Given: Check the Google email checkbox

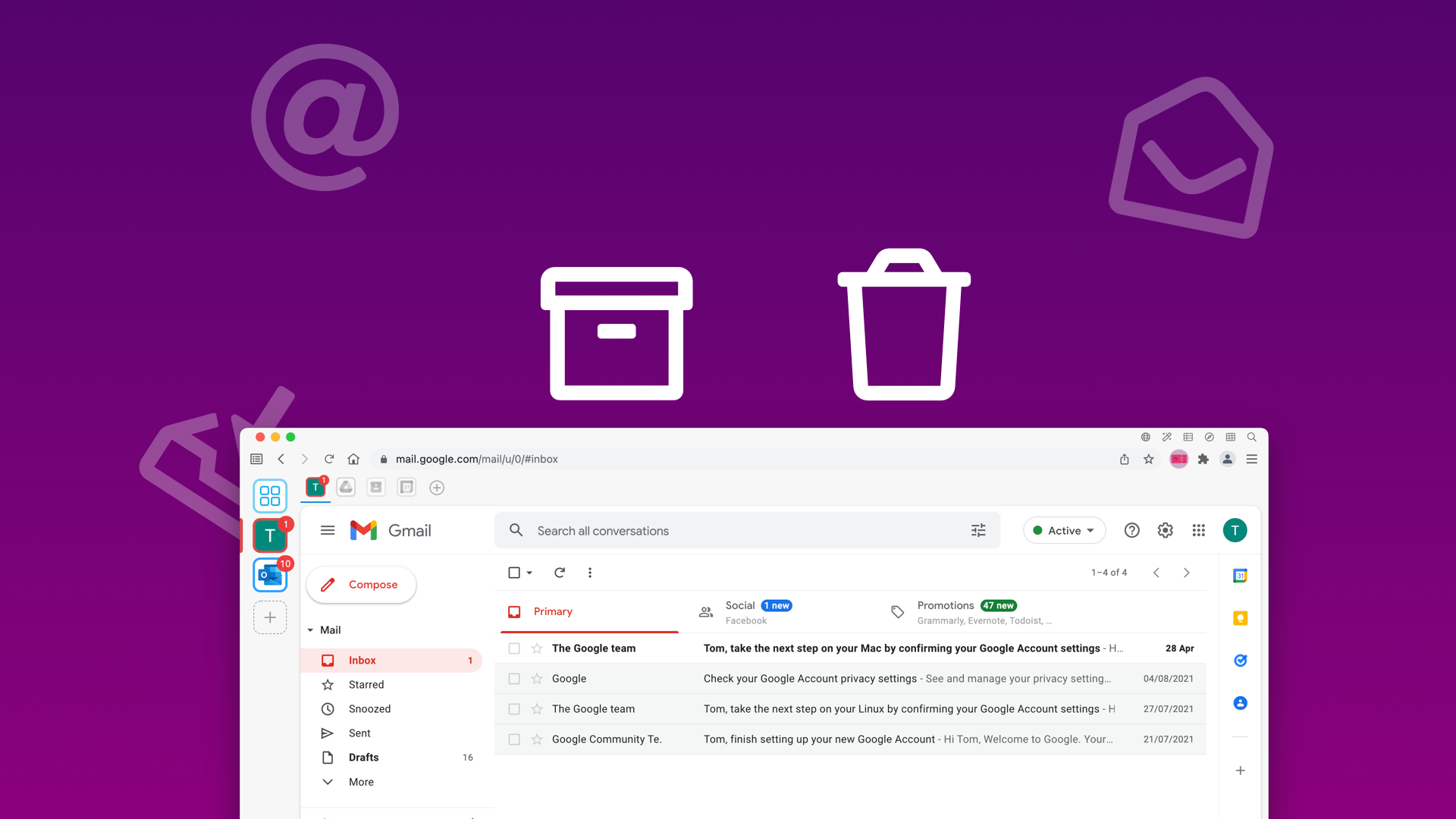Looking at the screenshot, I should [x=515, y=678].
